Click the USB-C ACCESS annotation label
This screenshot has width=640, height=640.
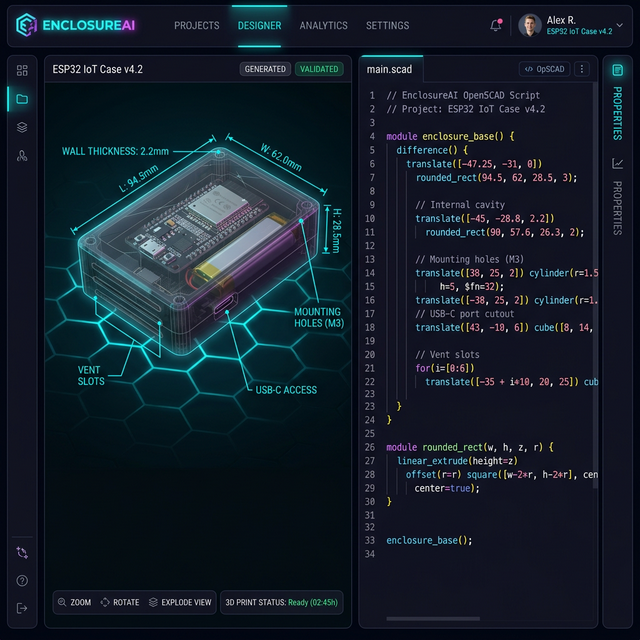point(286,390)
